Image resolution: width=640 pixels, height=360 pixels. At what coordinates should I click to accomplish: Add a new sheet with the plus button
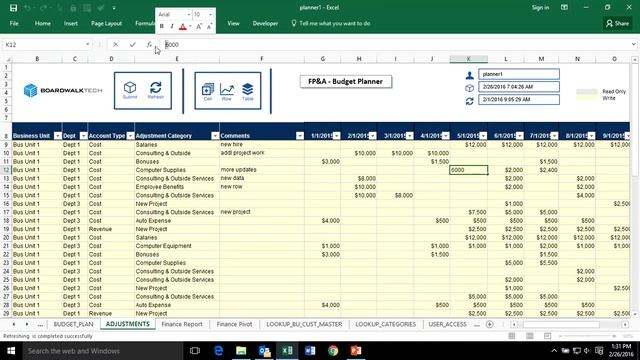pyautogui.click(x=489, y=324)
